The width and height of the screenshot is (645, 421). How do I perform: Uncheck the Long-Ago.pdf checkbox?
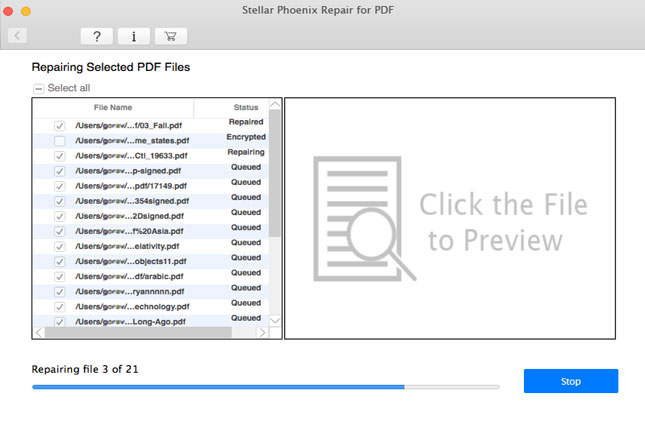click(x=60, y=321)
